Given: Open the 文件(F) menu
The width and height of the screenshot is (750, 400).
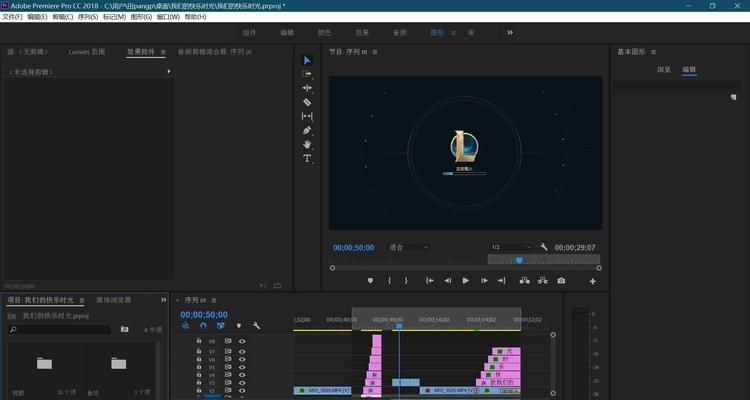Looking at the screenshot, I should point(12,17).
